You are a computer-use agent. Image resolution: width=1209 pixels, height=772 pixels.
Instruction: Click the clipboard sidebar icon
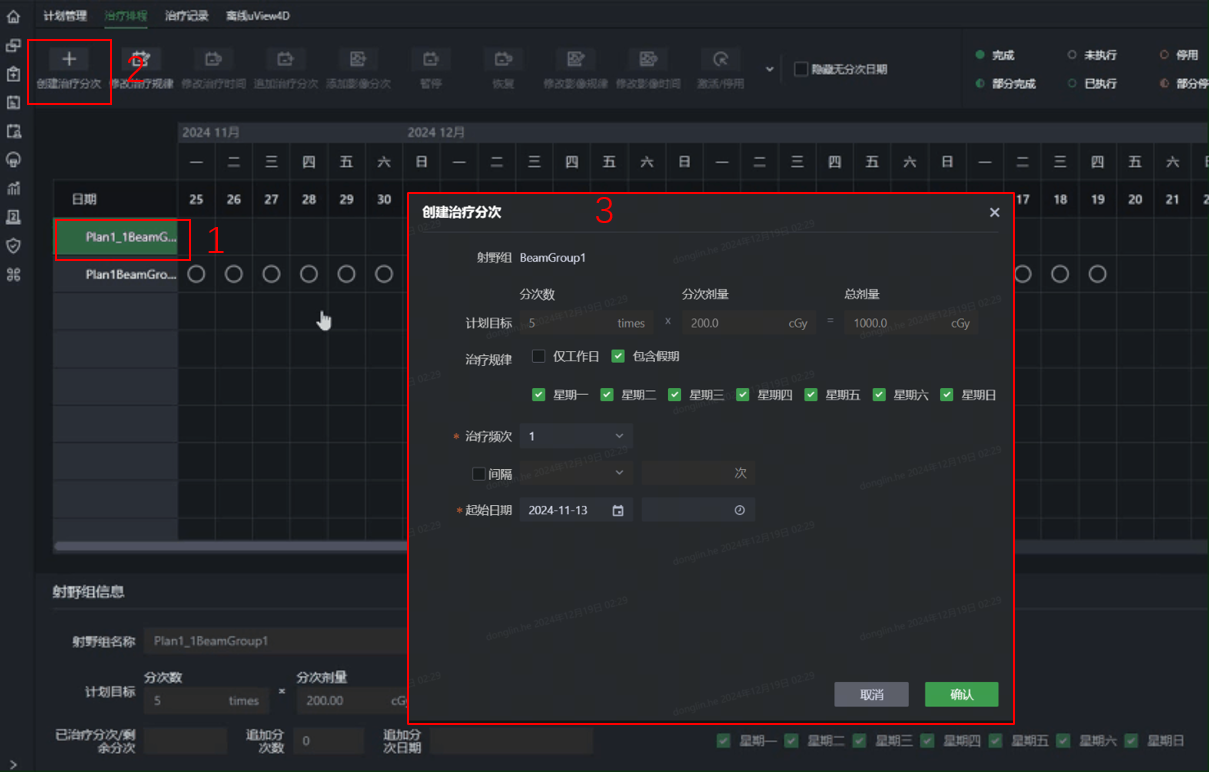14,74
